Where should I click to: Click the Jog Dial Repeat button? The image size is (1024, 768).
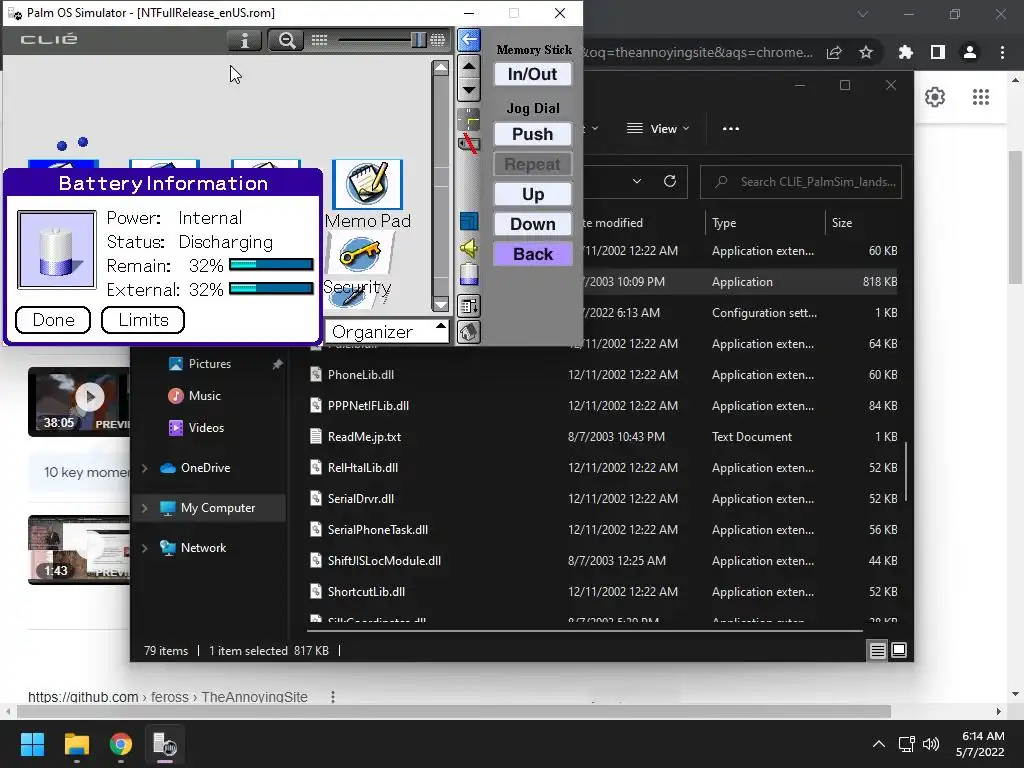tap(532, 164)
